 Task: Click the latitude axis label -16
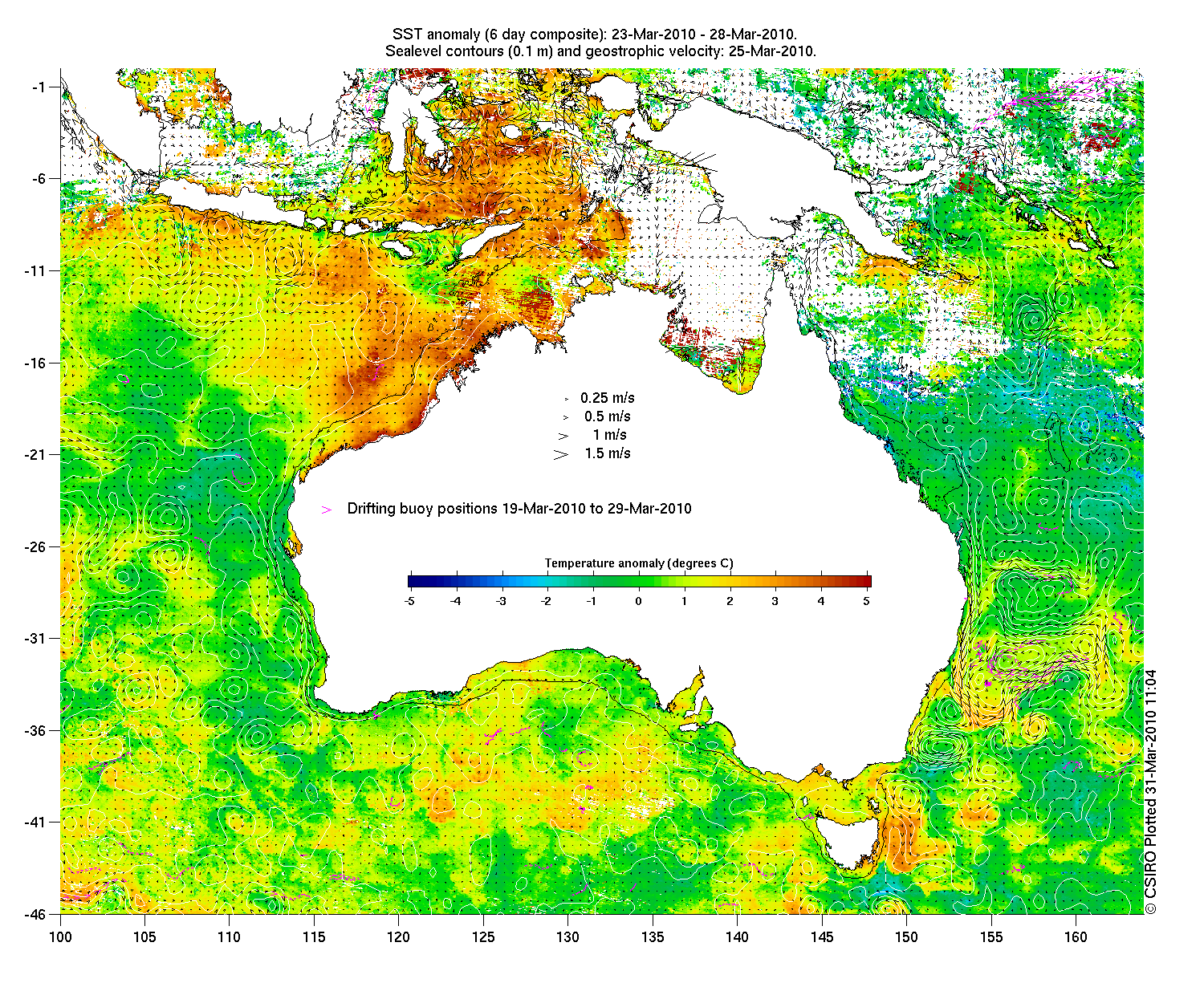[x=35, y=363]
